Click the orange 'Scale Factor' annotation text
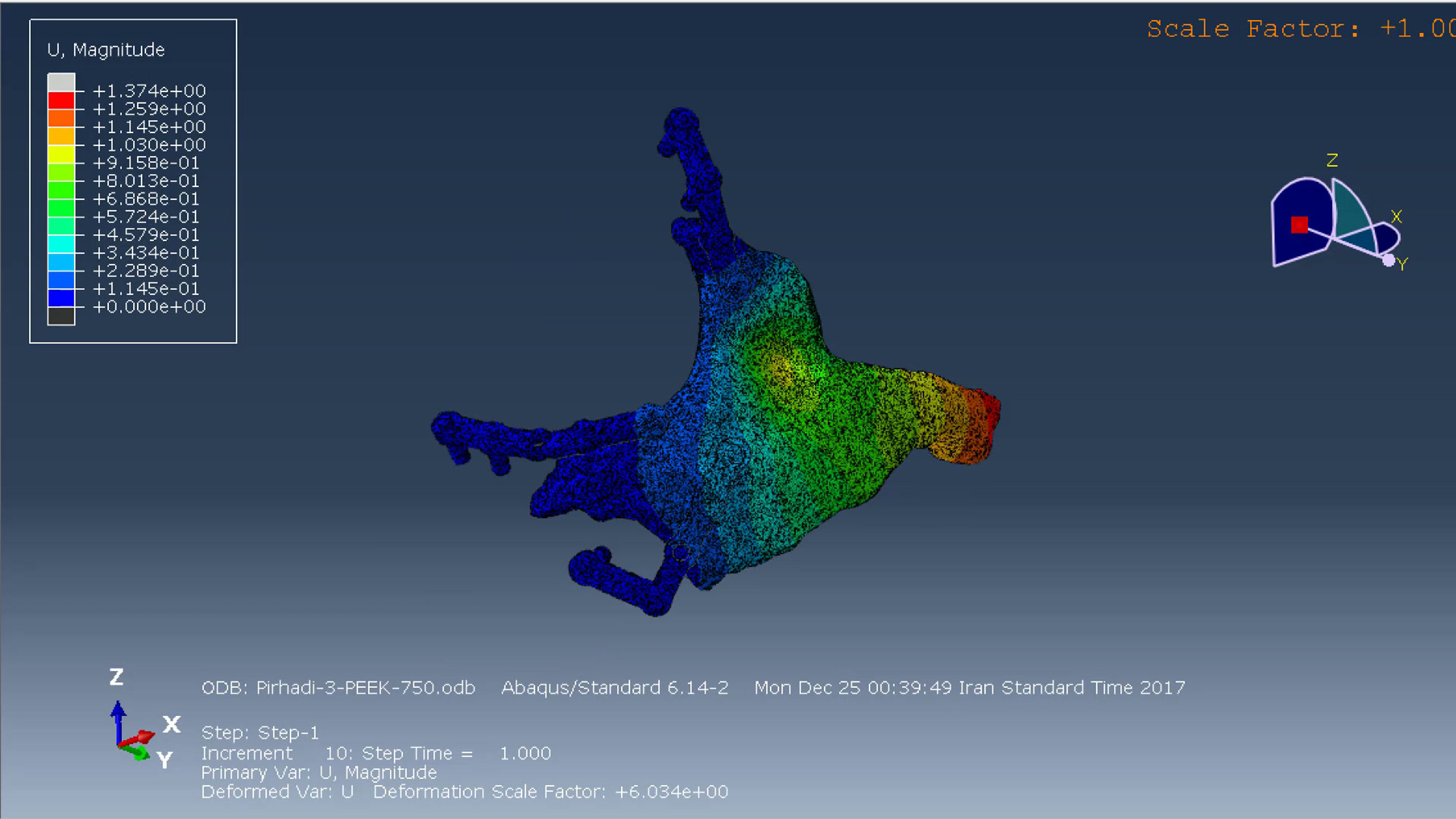1456x819 pixels. [x=1301, y=29]
